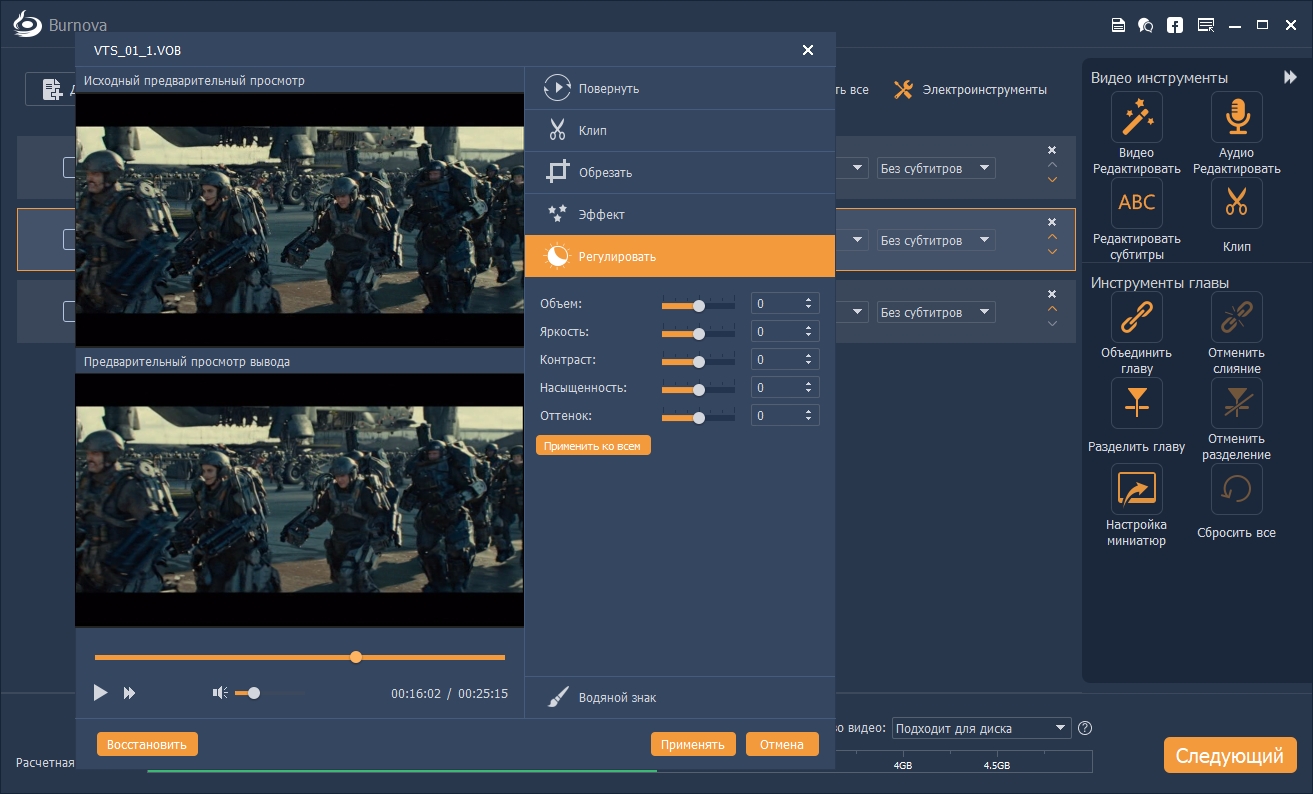
Task: Open the Подходит для диска dropdown
Action: click(981, 728)
